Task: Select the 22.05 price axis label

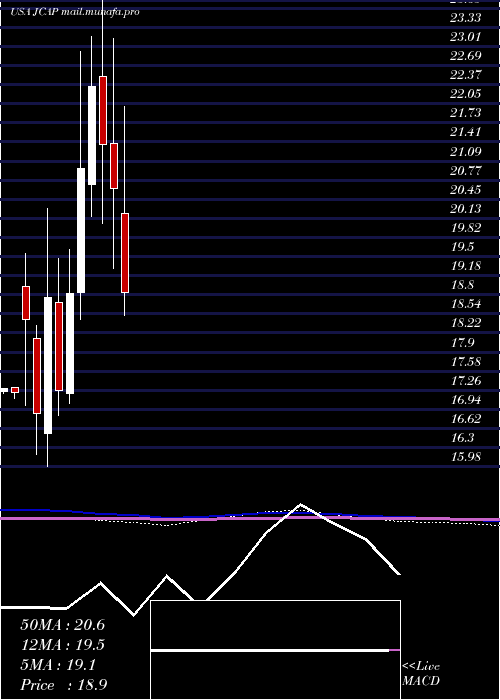Action: point(466,94)
